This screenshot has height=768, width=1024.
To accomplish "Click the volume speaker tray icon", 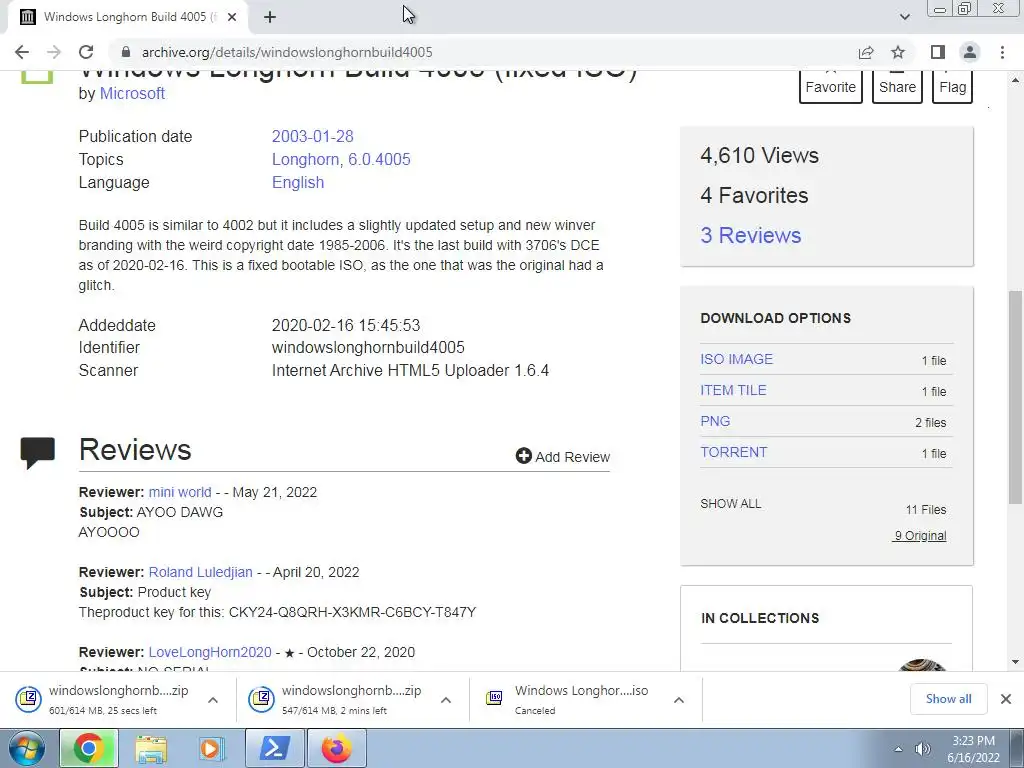I will 923,749.
